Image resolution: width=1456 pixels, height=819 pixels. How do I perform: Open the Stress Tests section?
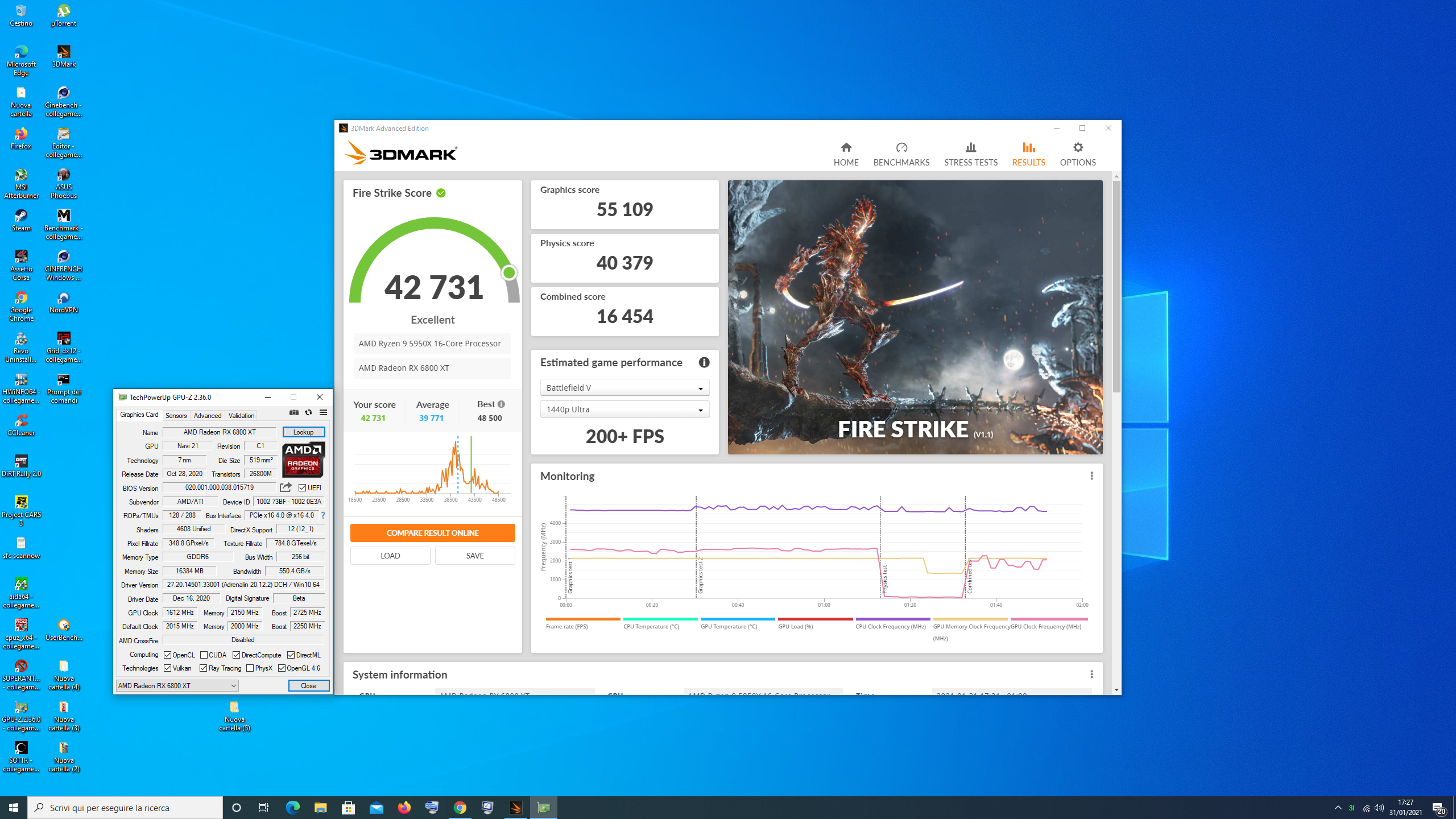click(x=970, y=154)
